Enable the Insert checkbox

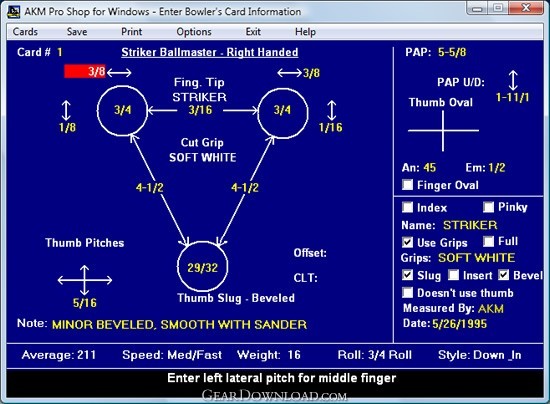(x=453, y=275)
